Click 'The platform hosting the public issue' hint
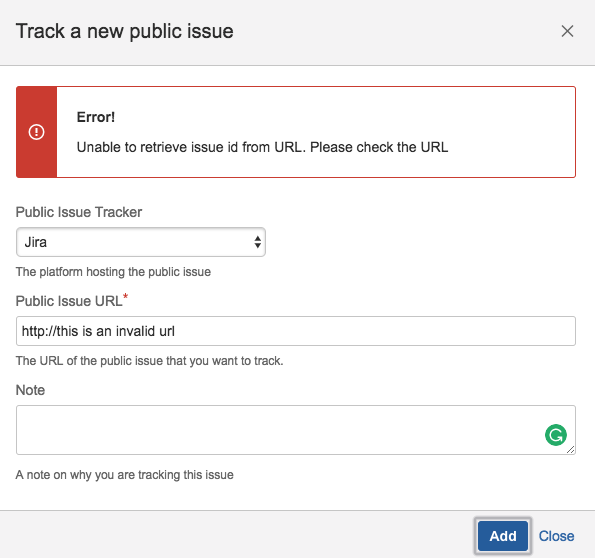The width and height of the screenshot is (595, 558). click(113, 272)
